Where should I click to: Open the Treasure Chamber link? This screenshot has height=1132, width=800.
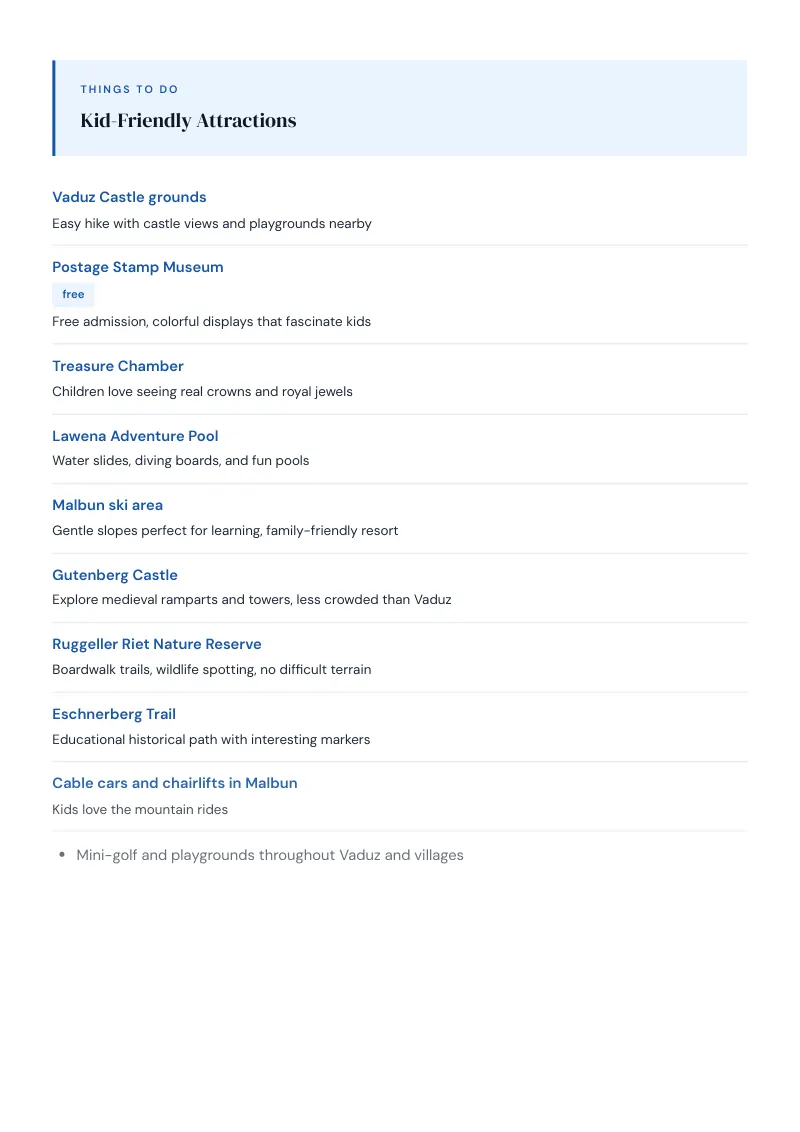click(118, 366)
